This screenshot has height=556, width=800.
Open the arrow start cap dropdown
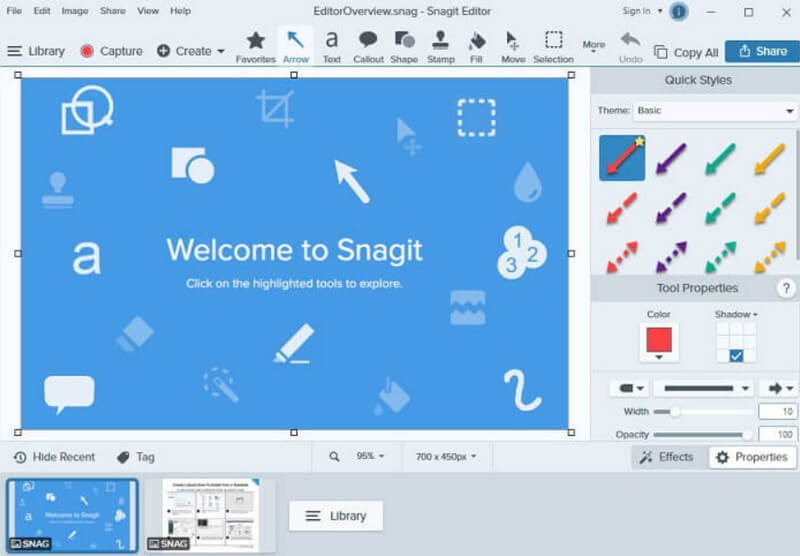coord(631,388)
